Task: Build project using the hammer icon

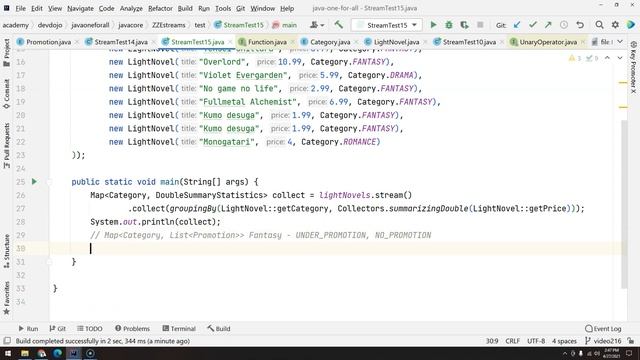Action: [x=338, y=25]
